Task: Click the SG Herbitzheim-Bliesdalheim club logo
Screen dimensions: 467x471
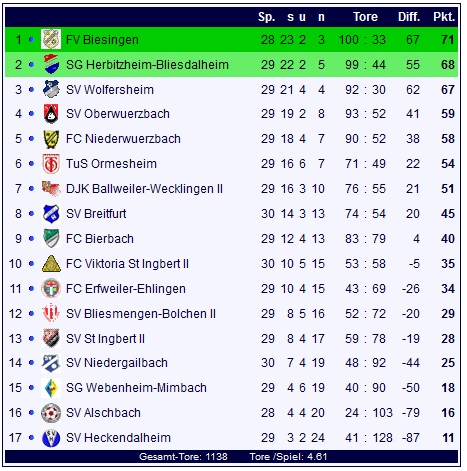Action: (51, 64)
